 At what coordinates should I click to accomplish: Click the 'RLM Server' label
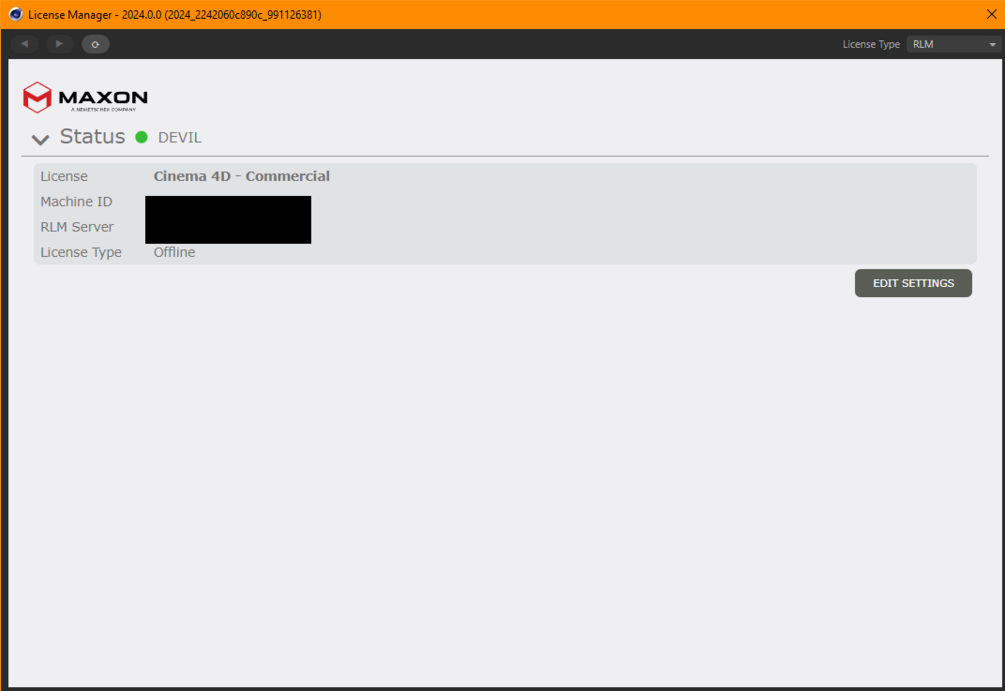tap(77, 227)
